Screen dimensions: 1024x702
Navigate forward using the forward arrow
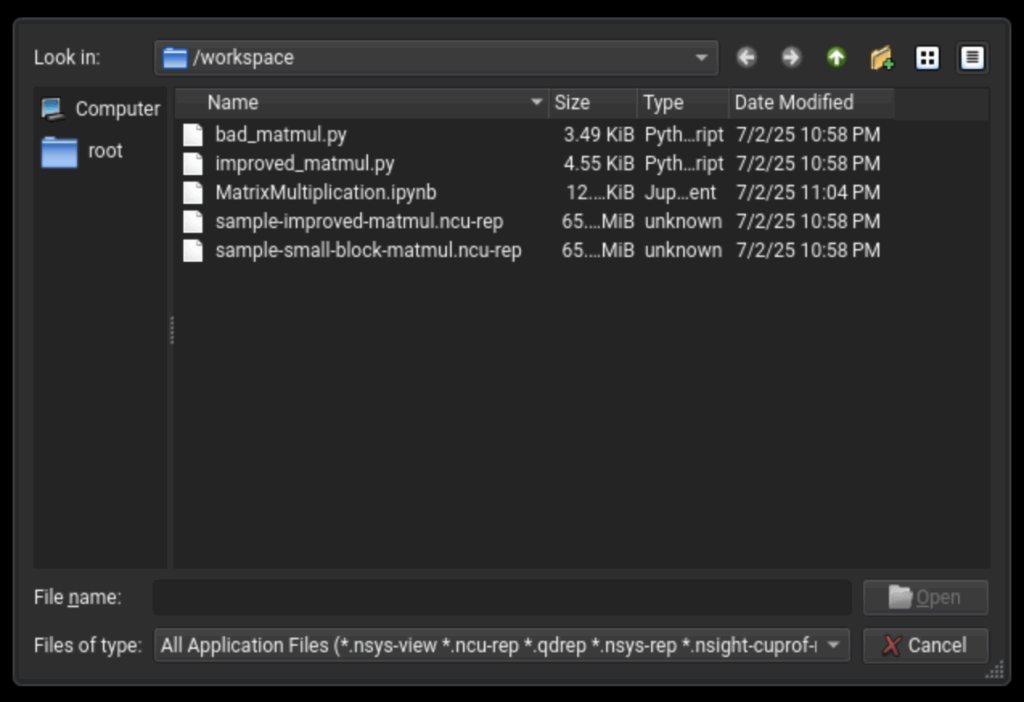pyautogui.click(x=791, y=57)
